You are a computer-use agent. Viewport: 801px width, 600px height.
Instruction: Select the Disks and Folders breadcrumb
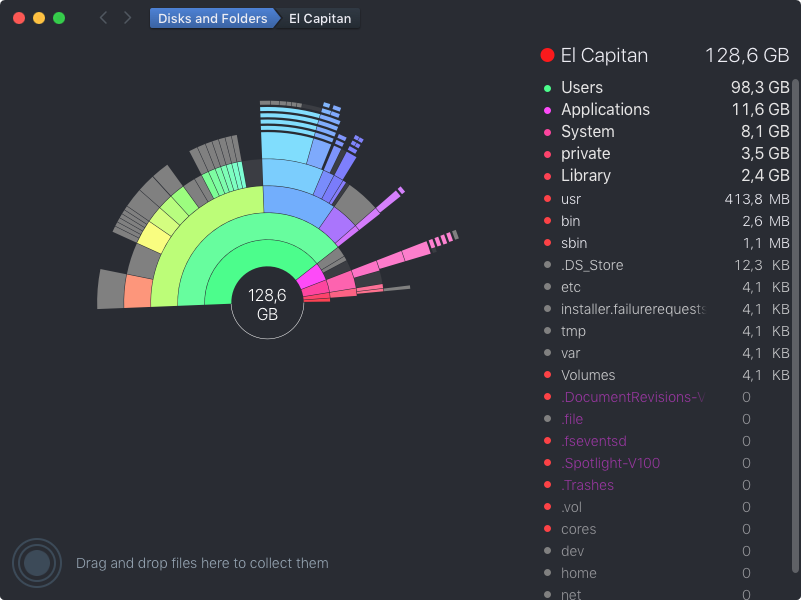tap(212, 18)
